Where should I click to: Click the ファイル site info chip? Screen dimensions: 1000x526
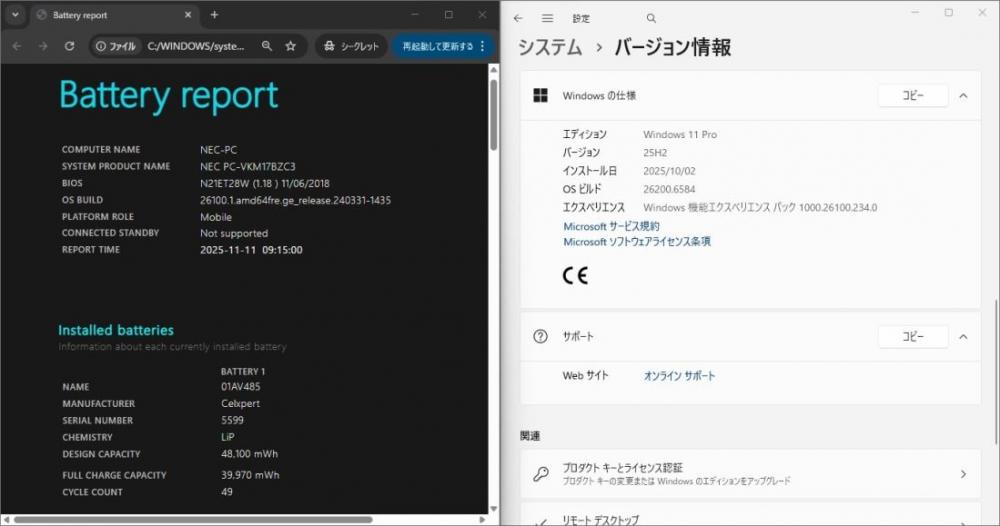click(x=115, y=46)
